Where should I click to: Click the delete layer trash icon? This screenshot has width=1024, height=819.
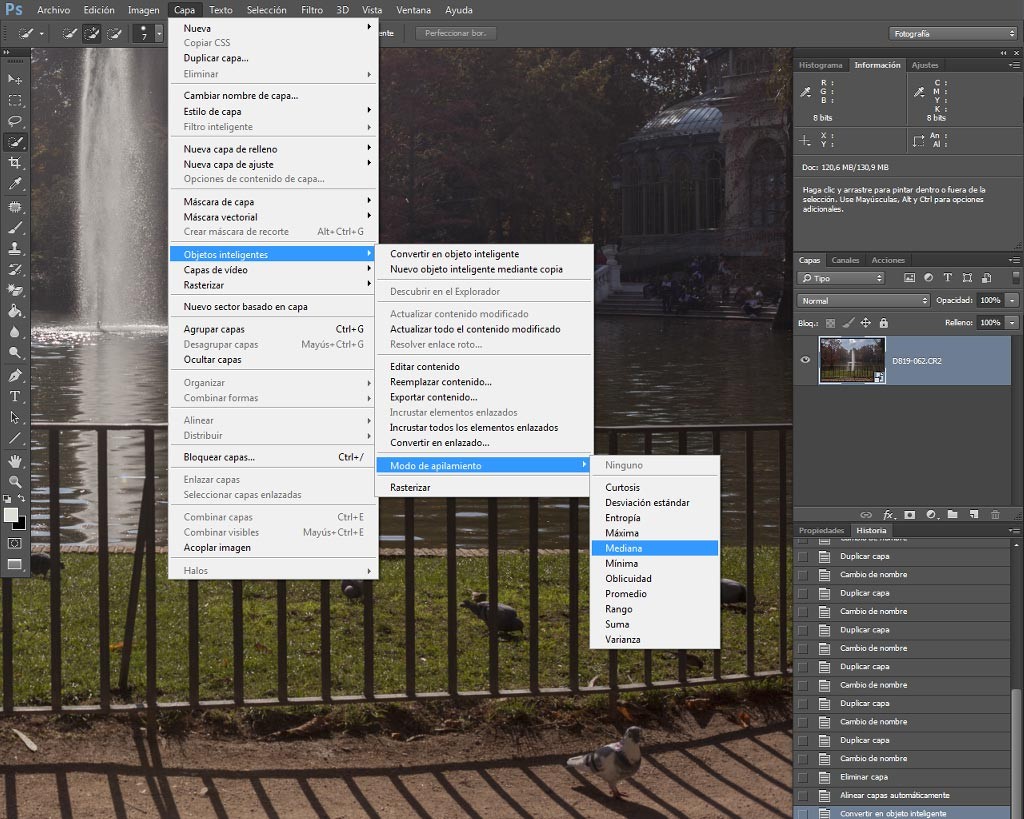pyautogui.click(x=995, y=515)
